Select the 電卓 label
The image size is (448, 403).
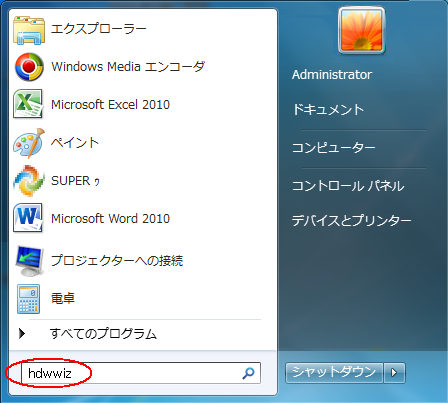coord(63,298)
